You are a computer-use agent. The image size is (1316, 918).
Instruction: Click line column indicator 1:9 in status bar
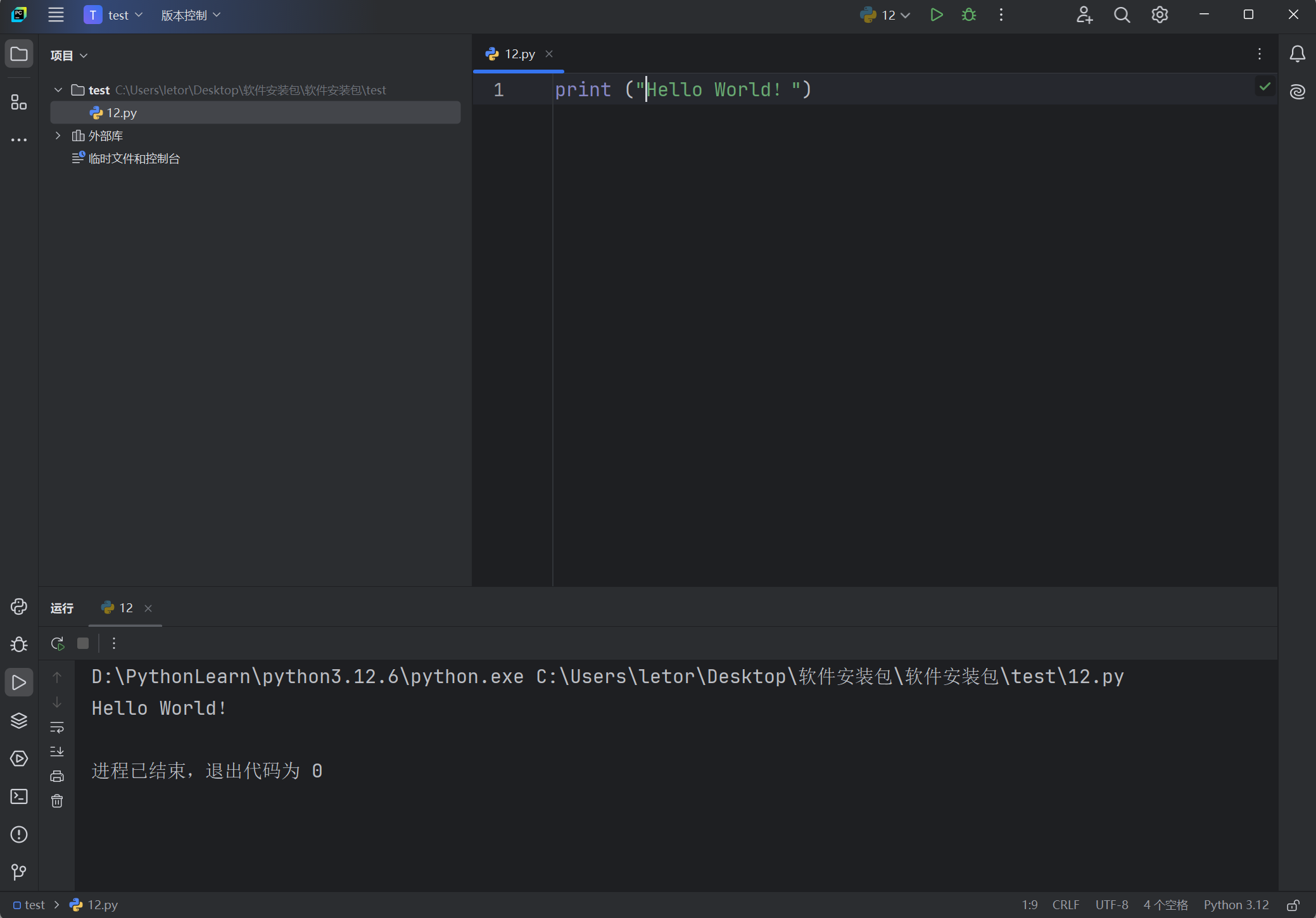pos(1030,905)
